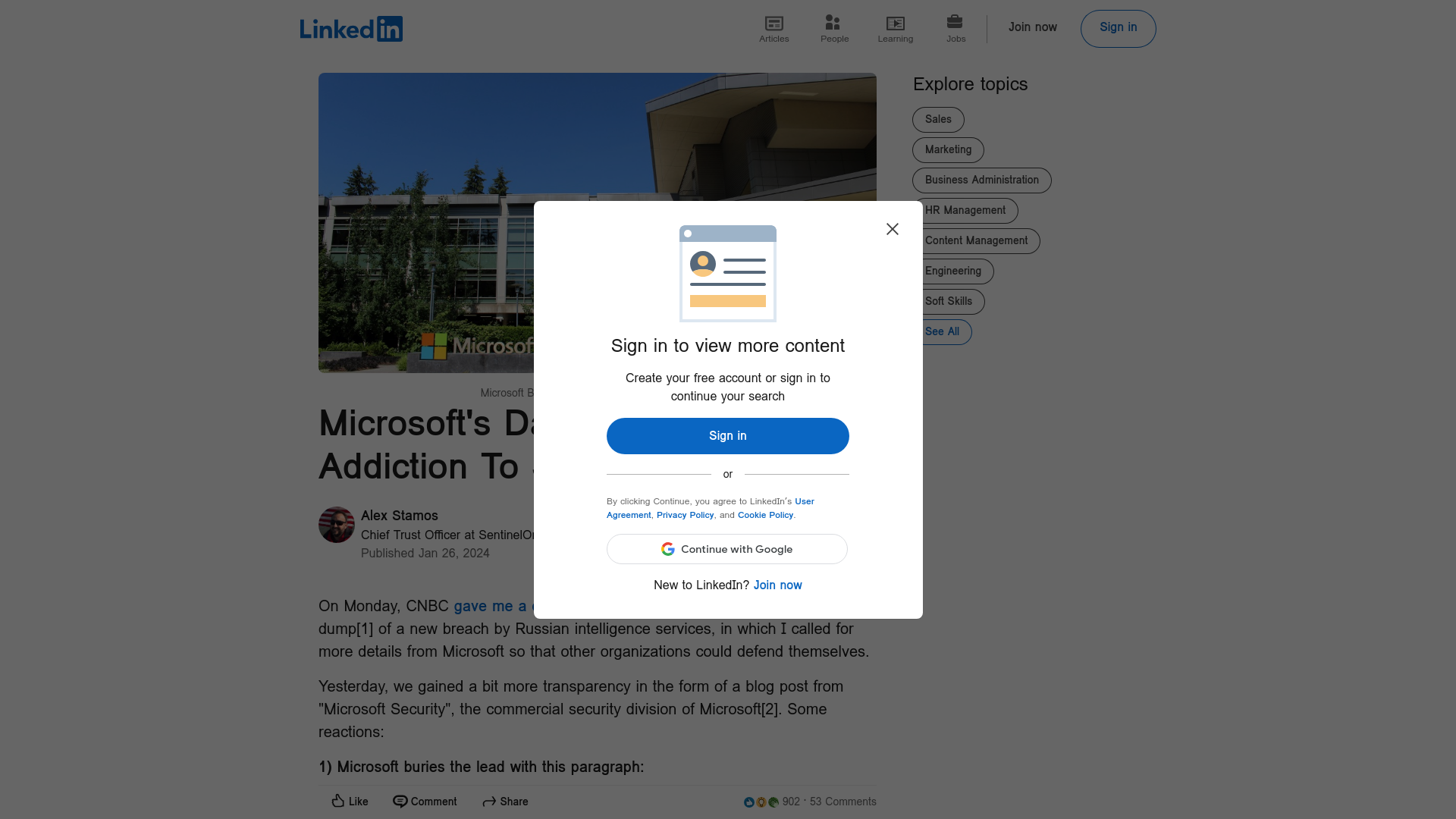This screenshot has width=1456, height=819.
Task: Click the Sign in button in modal
Action: point(728,436)
